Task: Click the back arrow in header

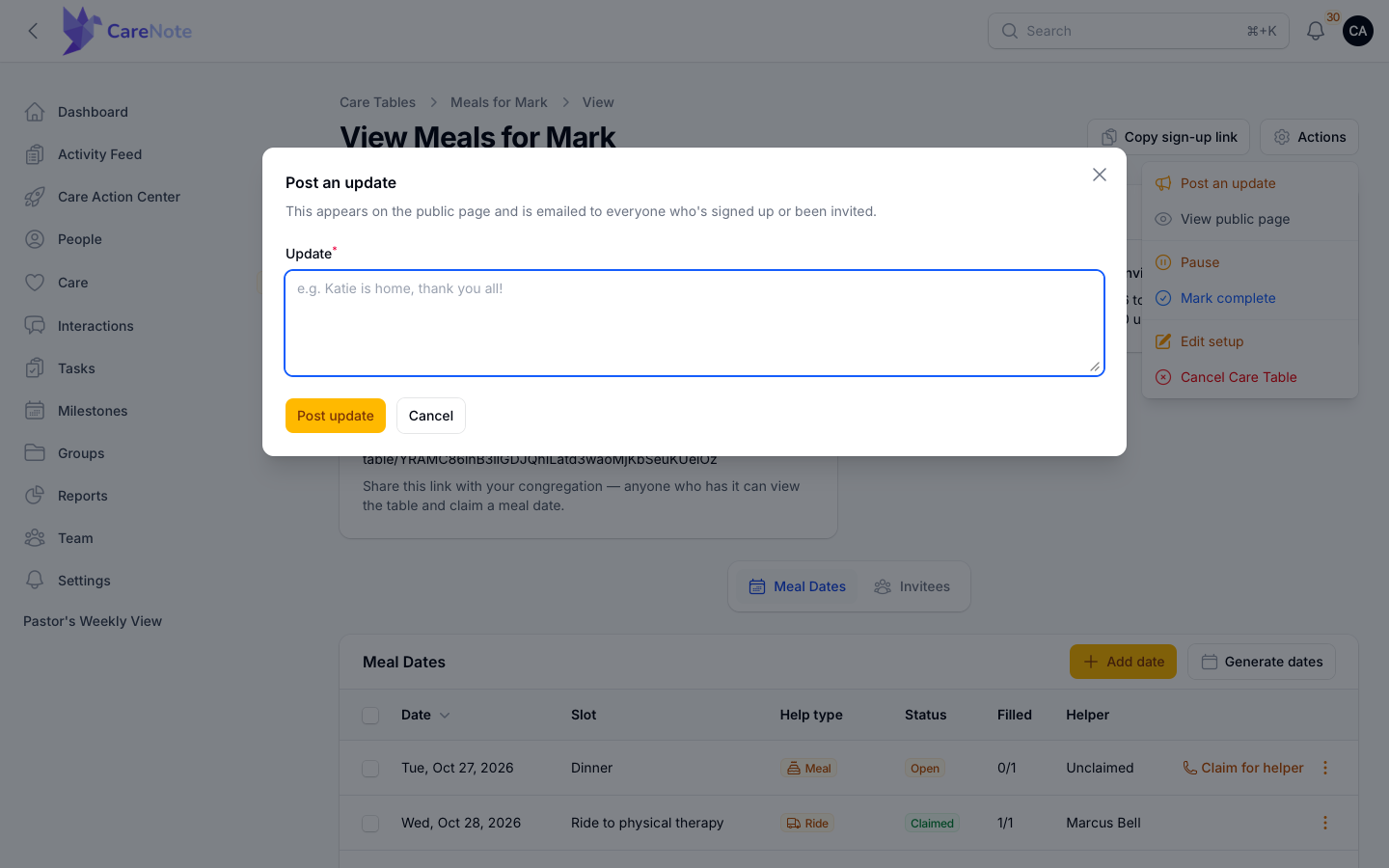Action: [x=34, y=31]
